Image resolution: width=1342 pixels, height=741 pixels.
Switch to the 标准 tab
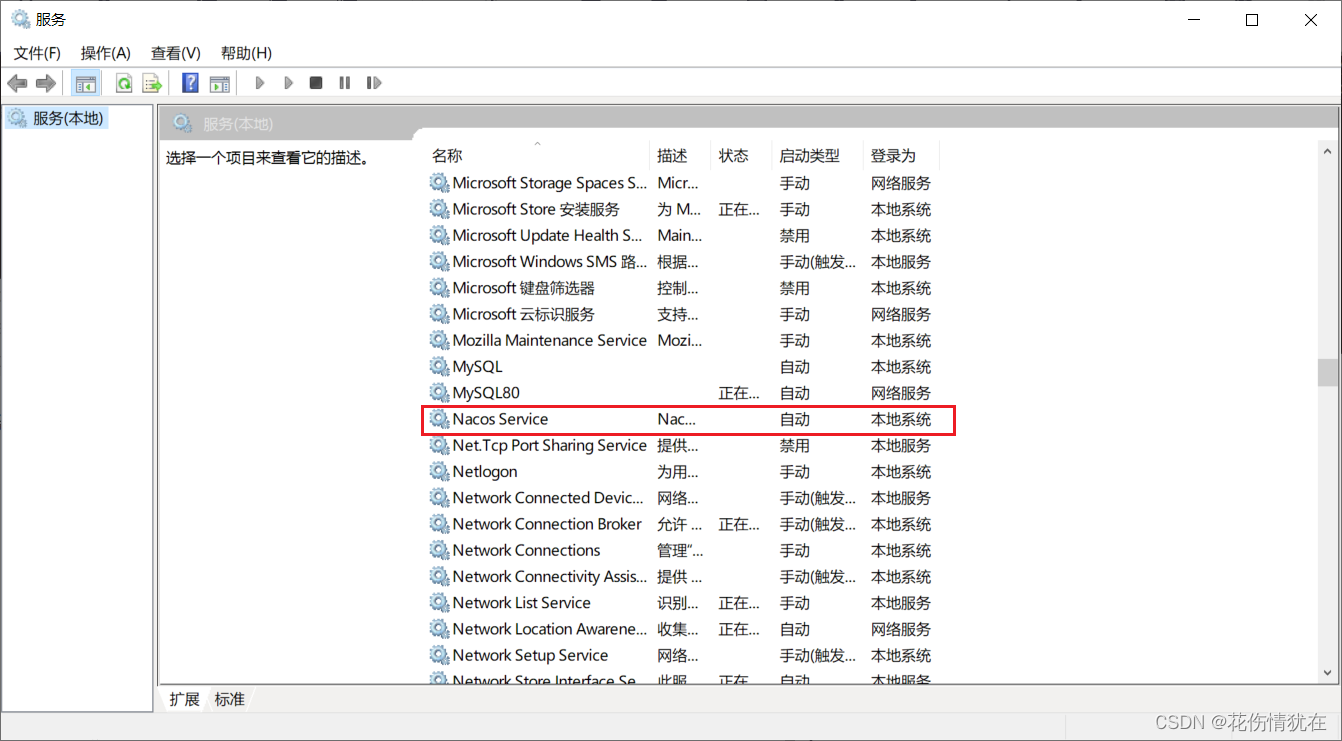coord(230,699)
